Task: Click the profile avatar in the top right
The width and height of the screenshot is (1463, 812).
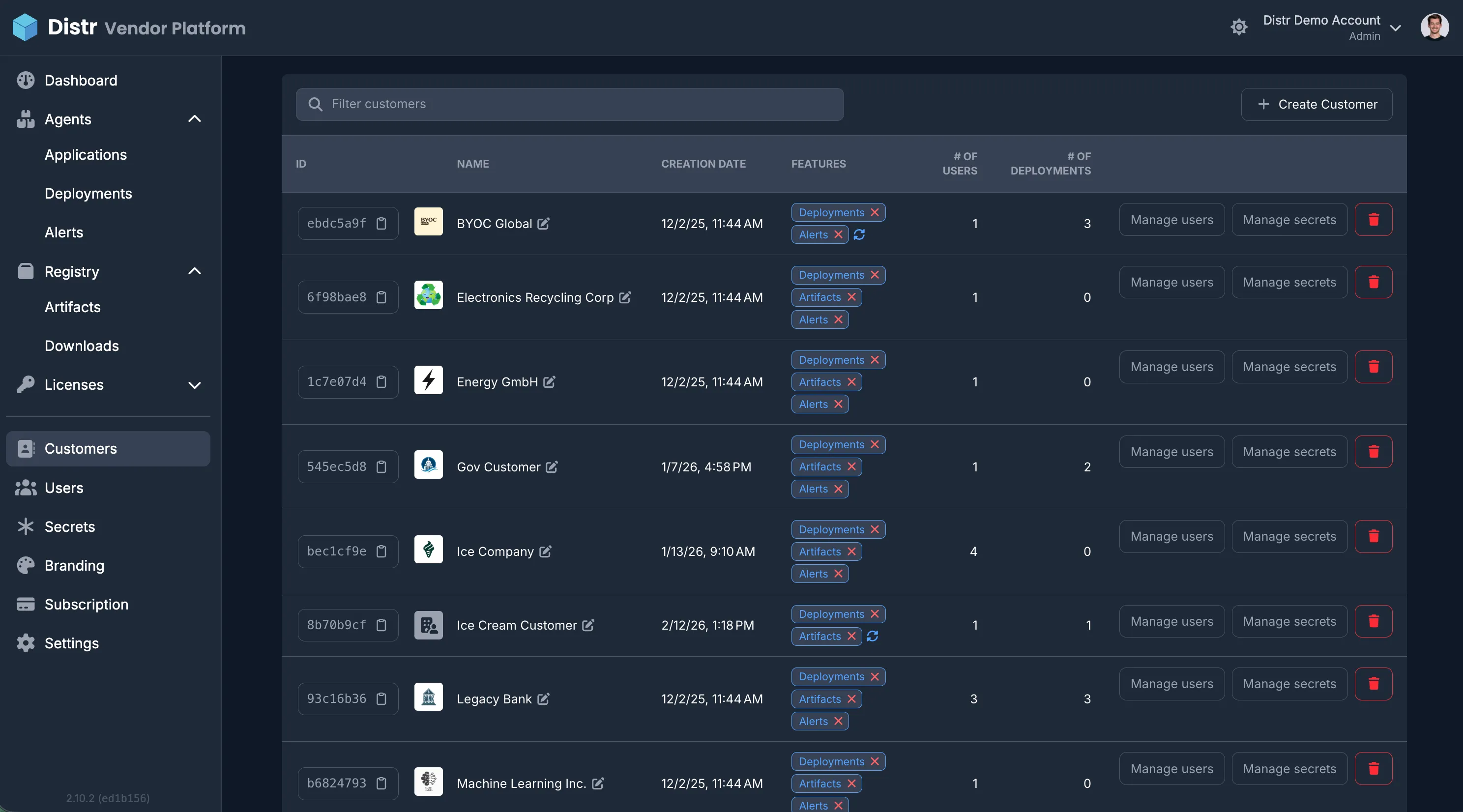Action: coord(1434,26)
